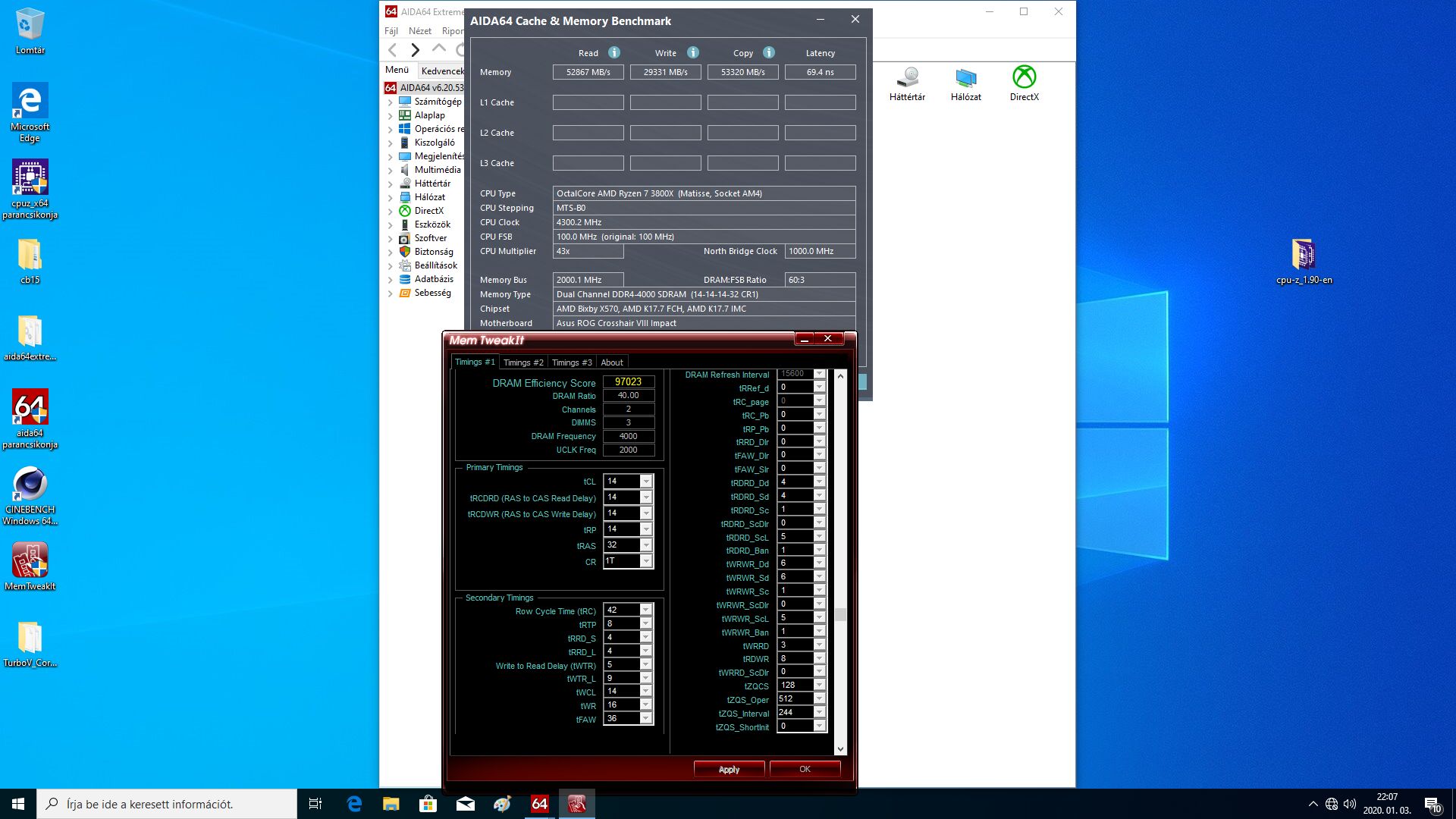Screen dimensions: 1456x819
Task: Open tRAS timing dropdown
Action: [646, 545]
